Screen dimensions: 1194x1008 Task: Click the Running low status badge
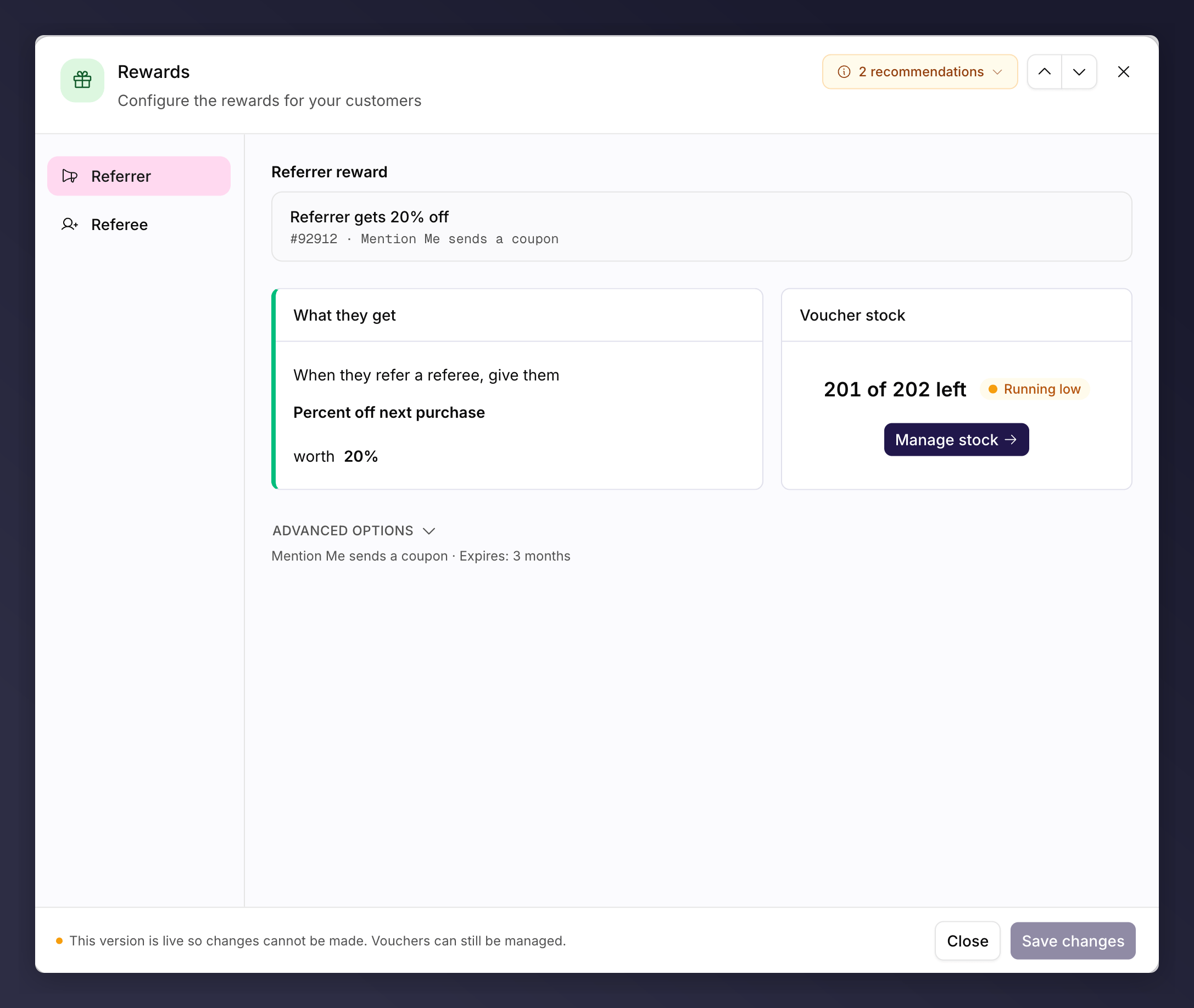coord(1035,389)
